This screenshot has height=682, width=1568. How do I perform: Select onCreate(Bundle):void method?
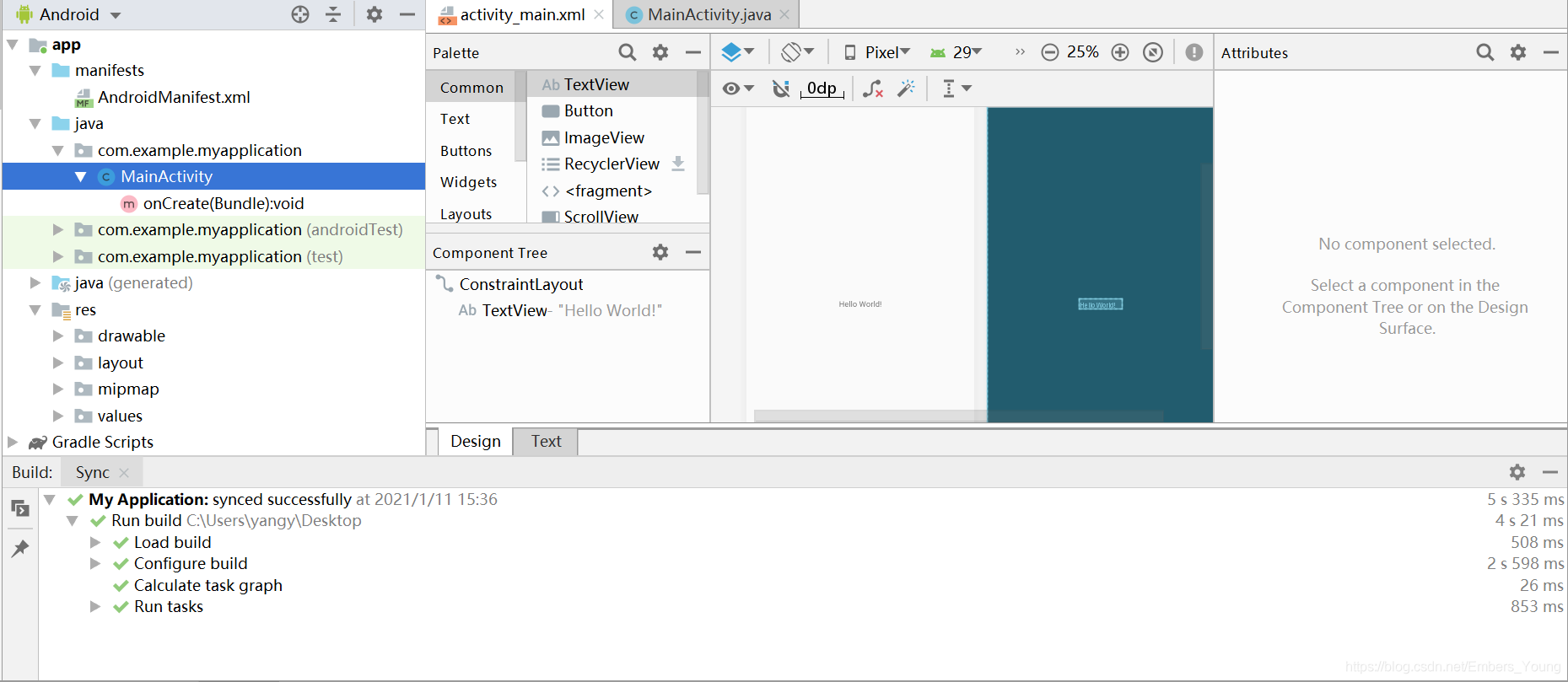pyautogui.click(x=224, y=203)
